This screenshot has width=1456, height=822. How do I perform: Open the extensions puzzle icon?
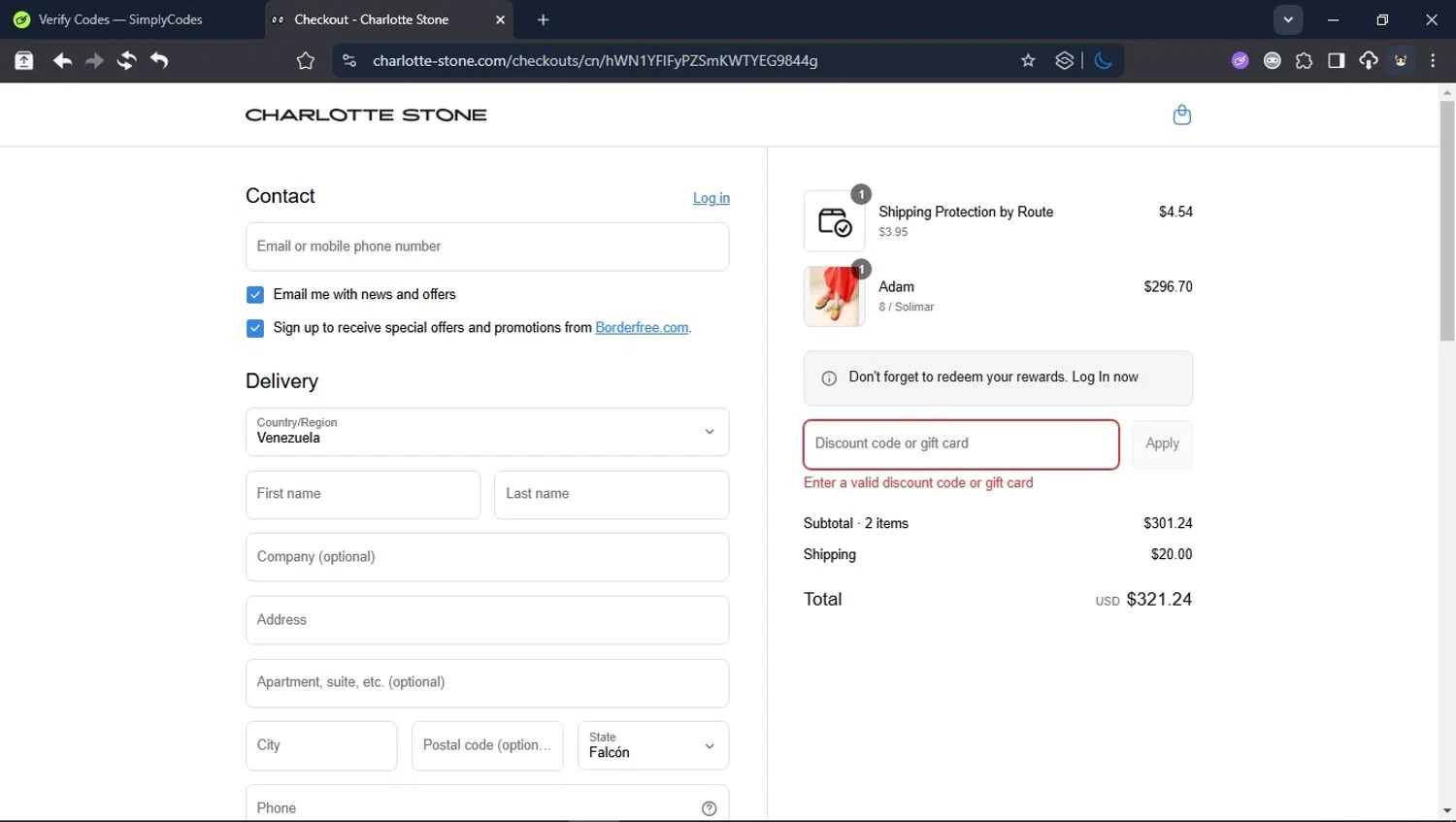(1304, 60)
